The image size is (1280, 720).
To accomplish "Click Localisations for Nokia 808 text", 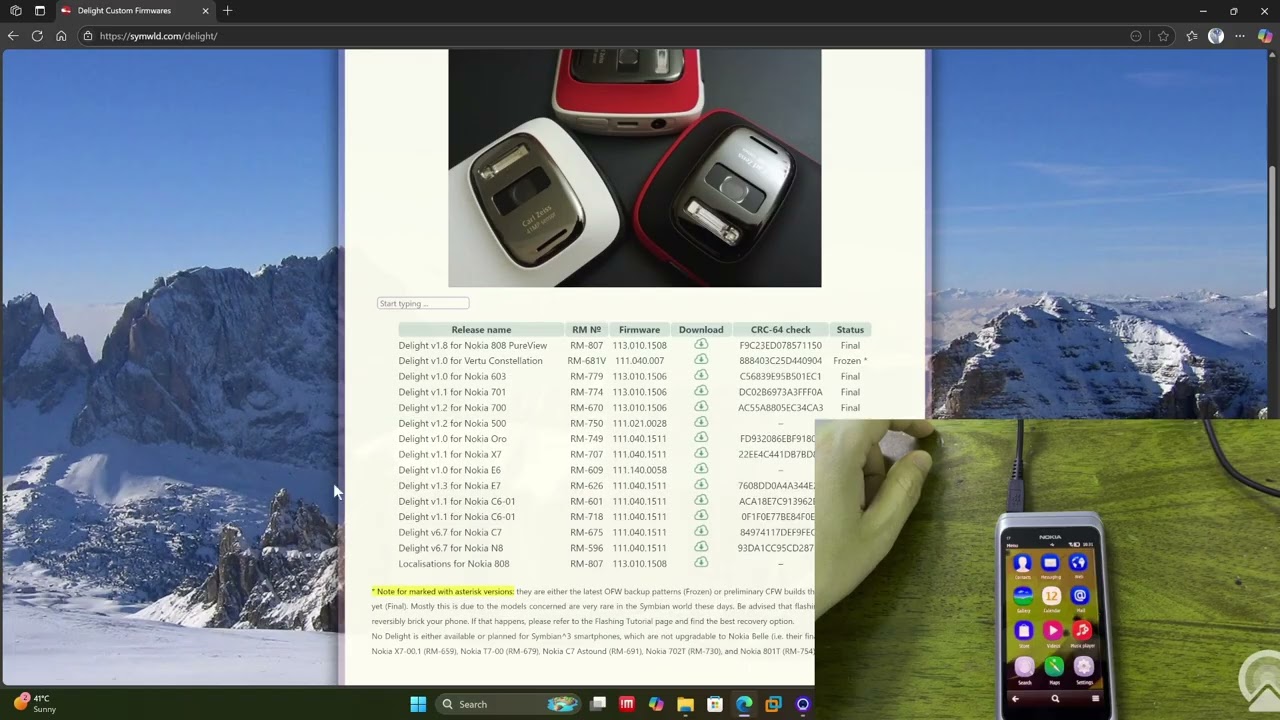I will click(454, 564).
